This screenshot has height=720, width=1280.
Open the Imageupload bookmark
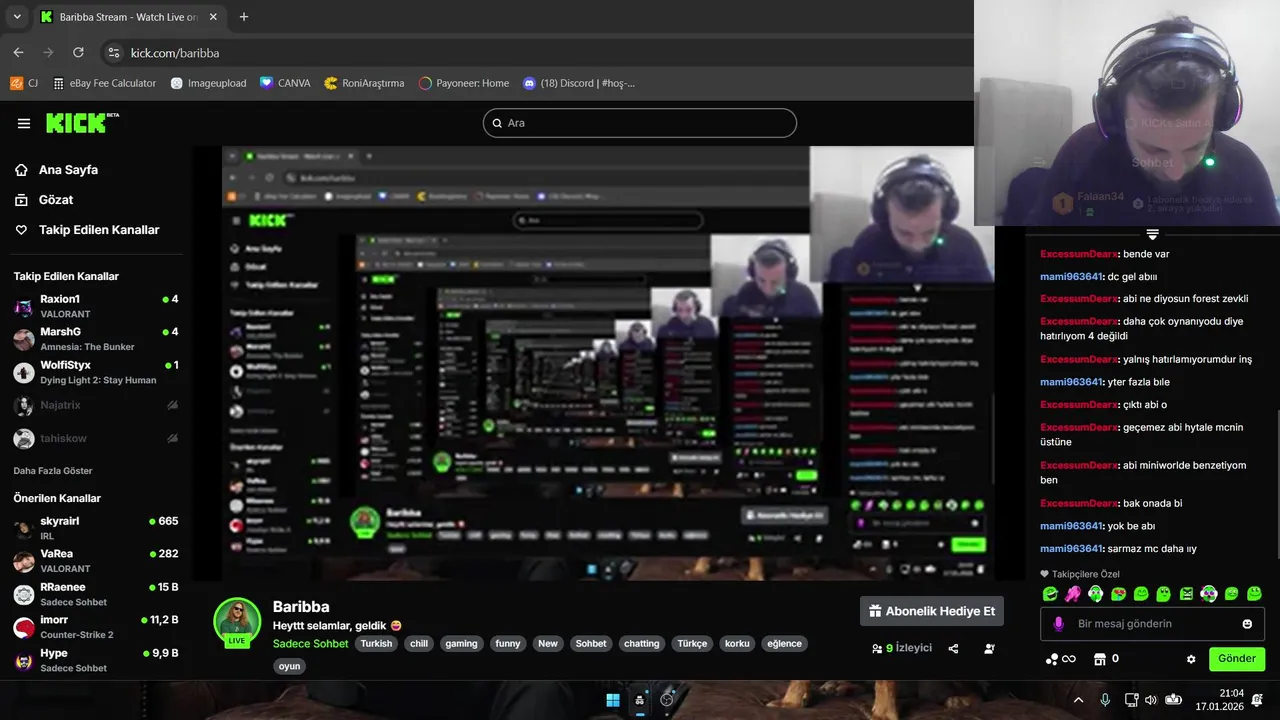coord(208,83)
